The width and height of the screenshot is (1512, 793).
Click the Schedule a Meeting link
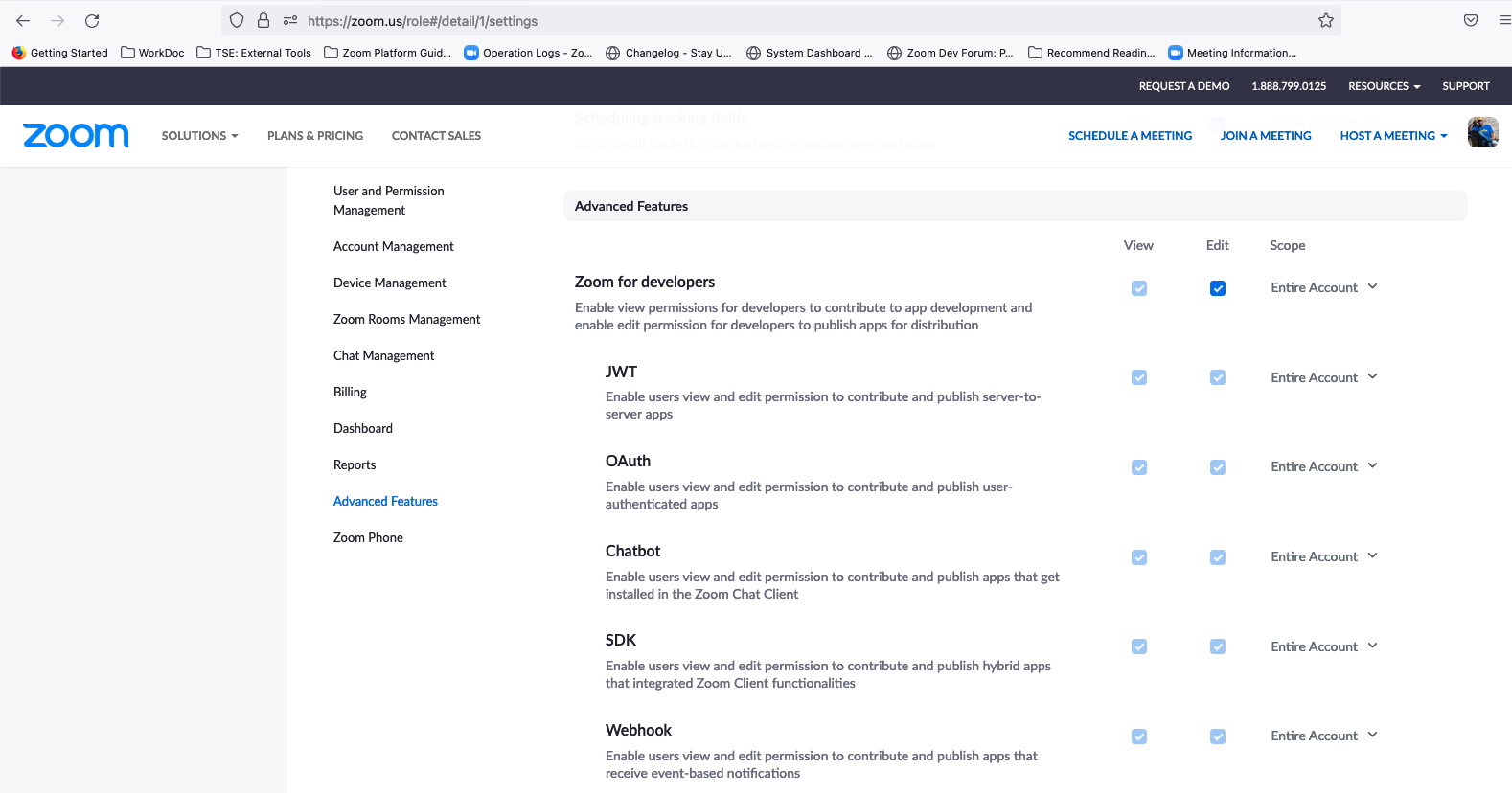click(1130, 136)
